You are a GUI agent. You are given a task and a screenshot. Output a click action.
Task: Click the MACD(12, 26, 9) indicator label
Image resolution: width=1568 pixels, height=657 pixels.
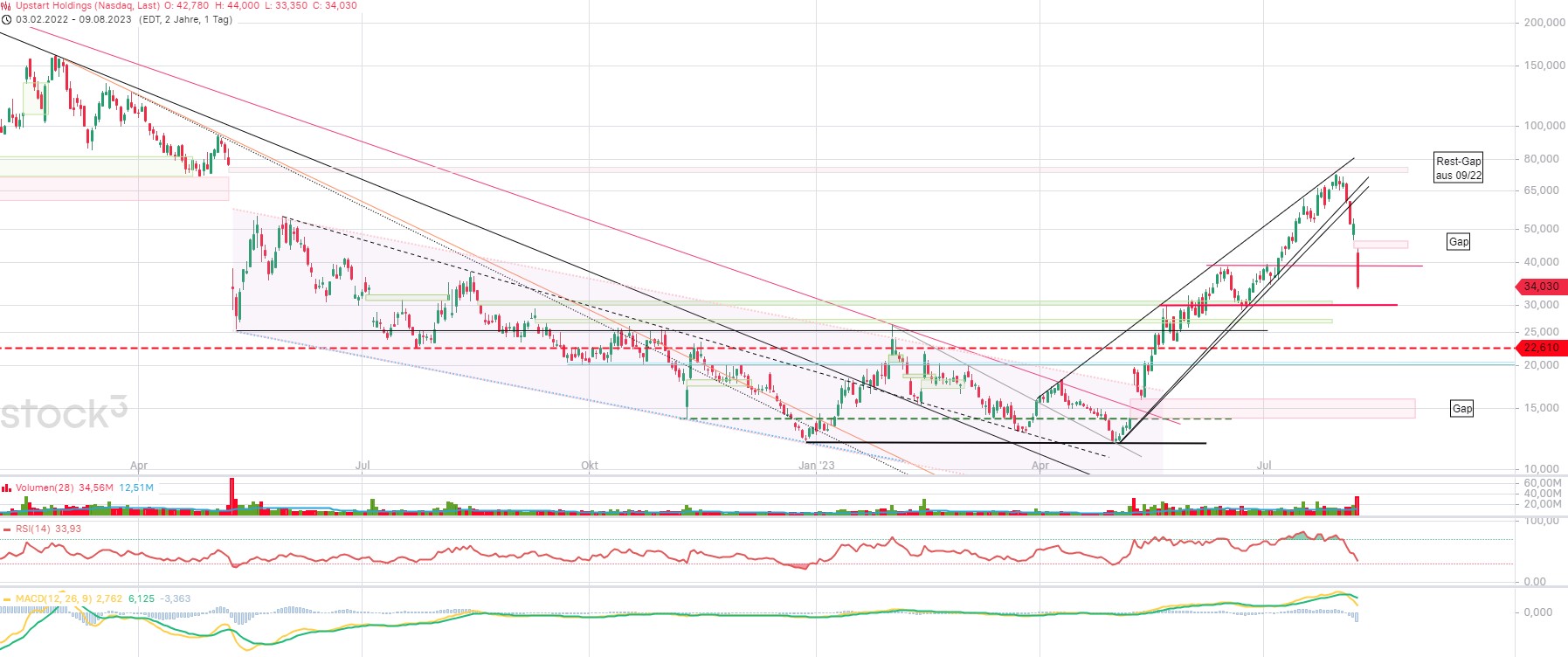[53, 598]
